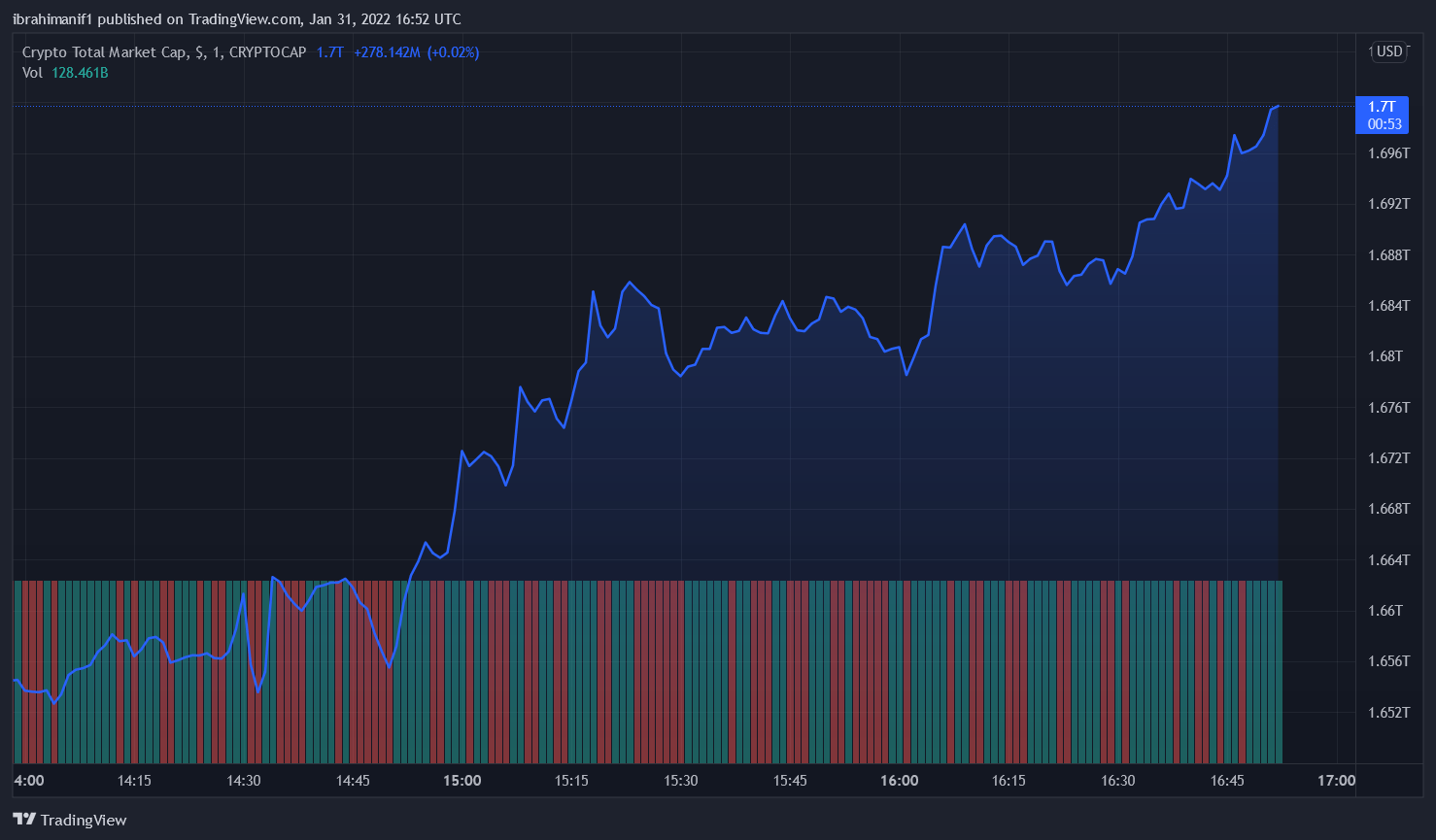
Task: Click the blue current-price tag showing 00:53
Action: [x=1381, y=116]
